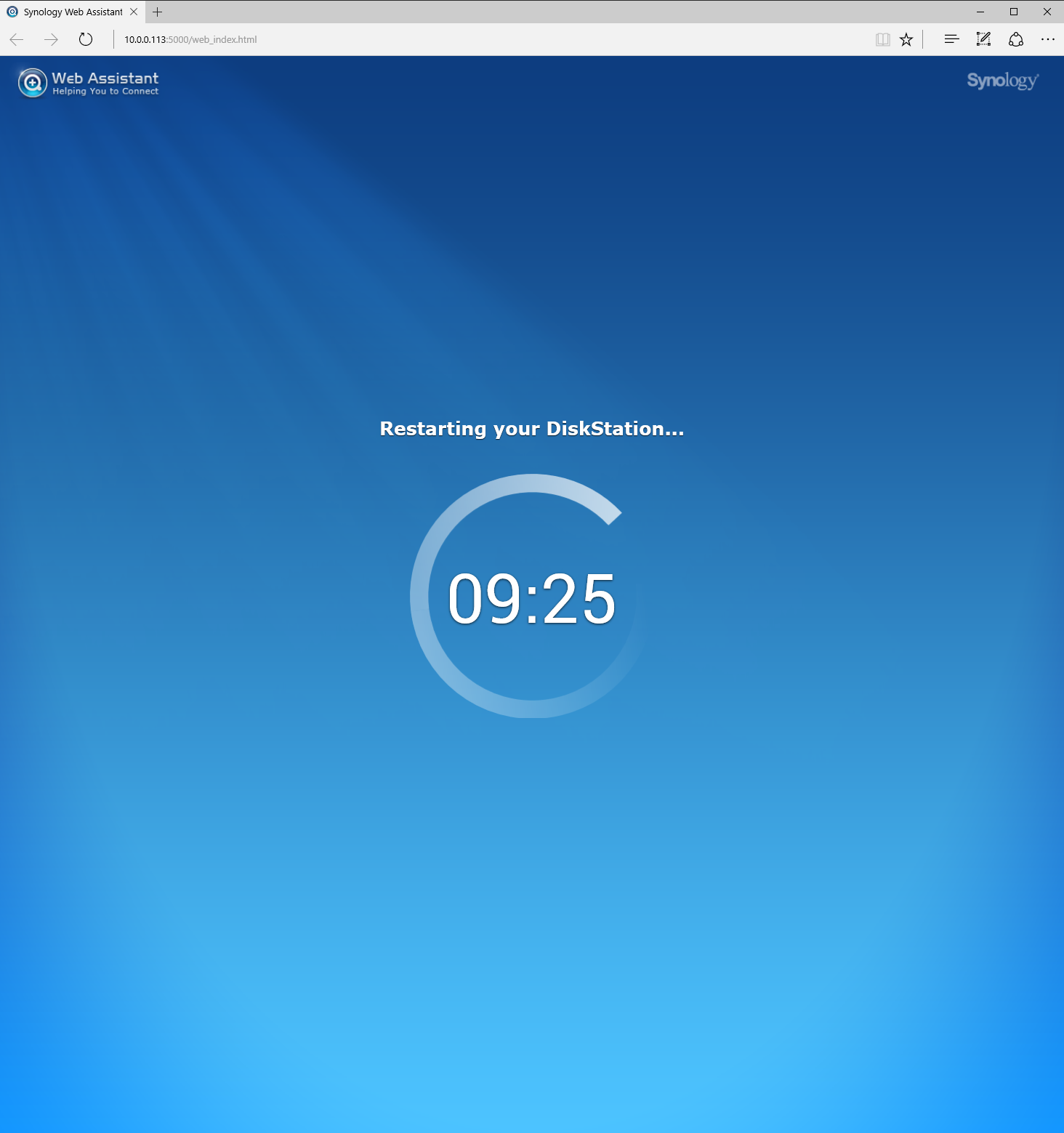The image size is (1064, 1133).
Task: Open the Reading view book icon
Action: point(883,39)
